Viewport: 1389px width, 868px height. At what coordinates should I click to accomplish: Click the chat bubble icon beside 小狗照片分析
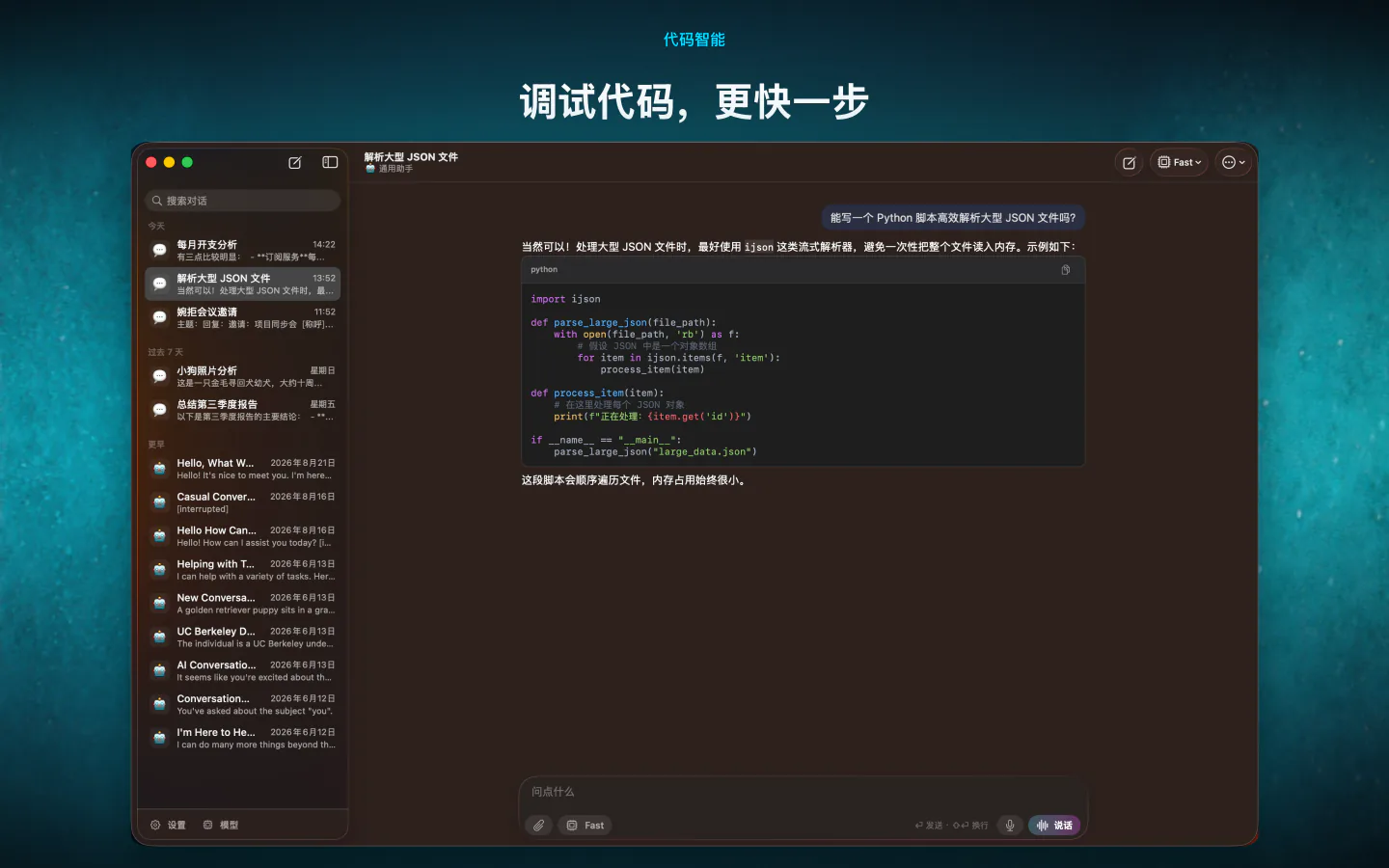tap(160, 377)
